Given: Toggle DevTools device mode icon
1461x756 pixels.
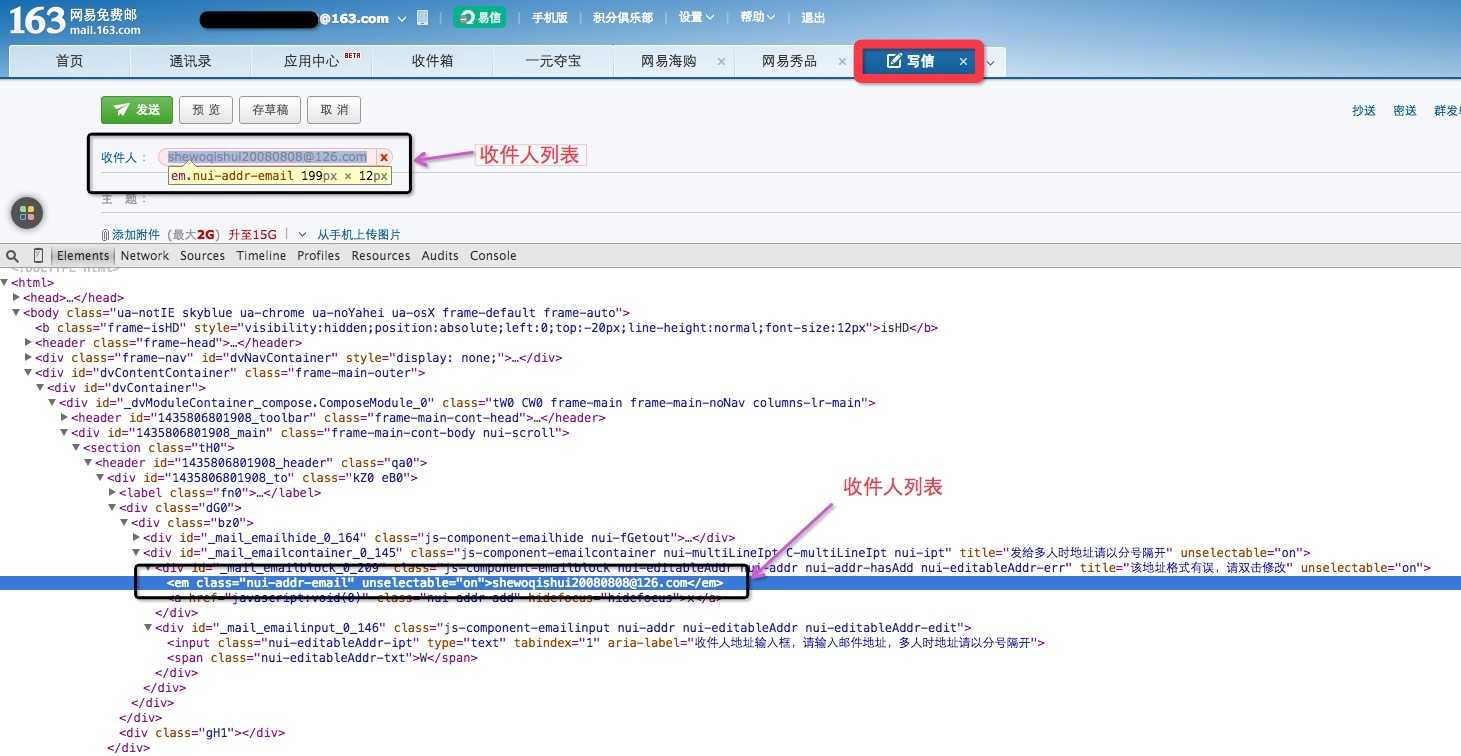Looking at the screenshot, I should coord(39,256).
